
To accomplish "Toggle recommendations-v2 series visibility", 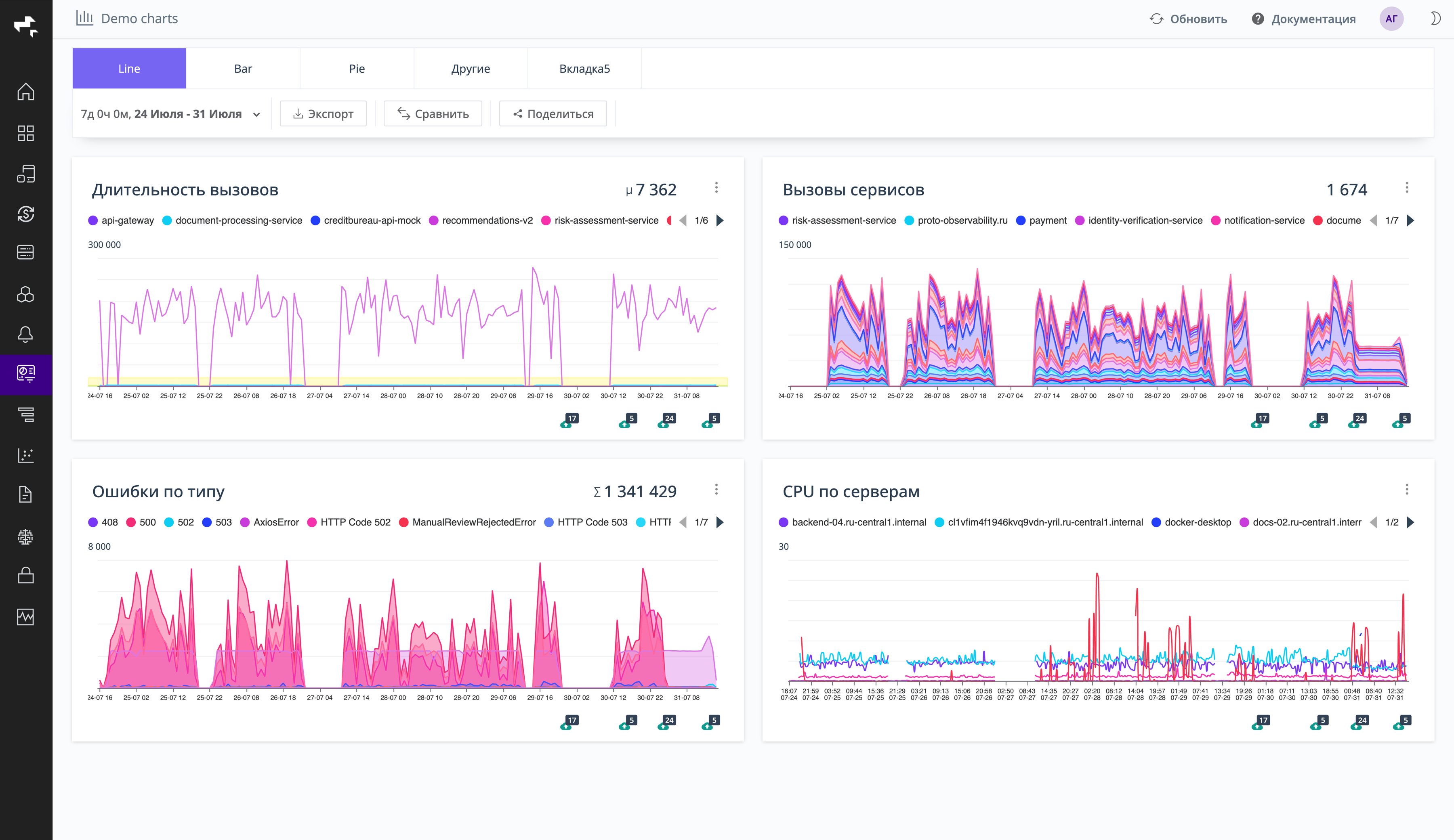I will click(481, 220).
